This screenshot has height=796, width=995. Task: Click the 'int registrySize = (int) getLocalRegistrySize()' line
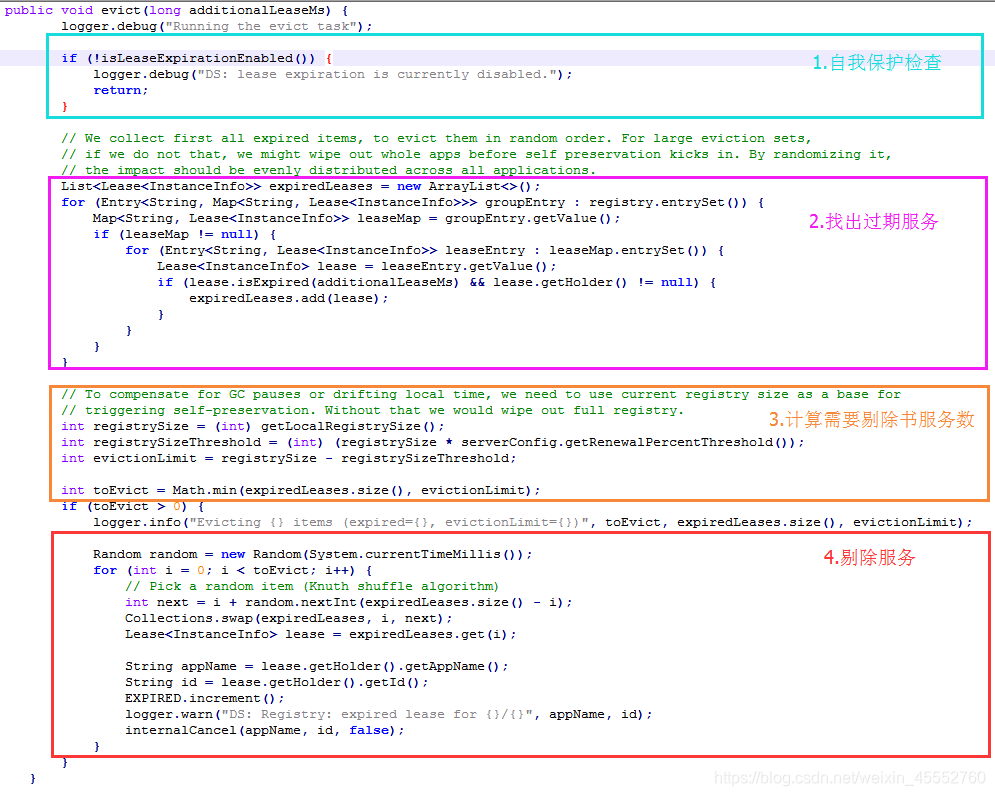[253, 426]
